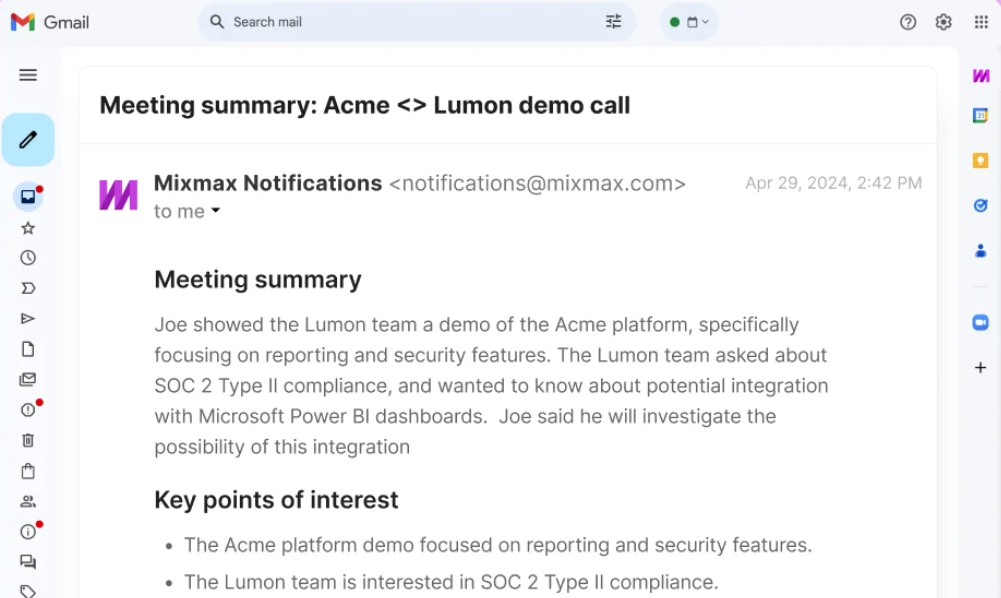Open Forums chat bubbles icon
Viewport: 1001px width, 598px height.
[x=28, y=562]
